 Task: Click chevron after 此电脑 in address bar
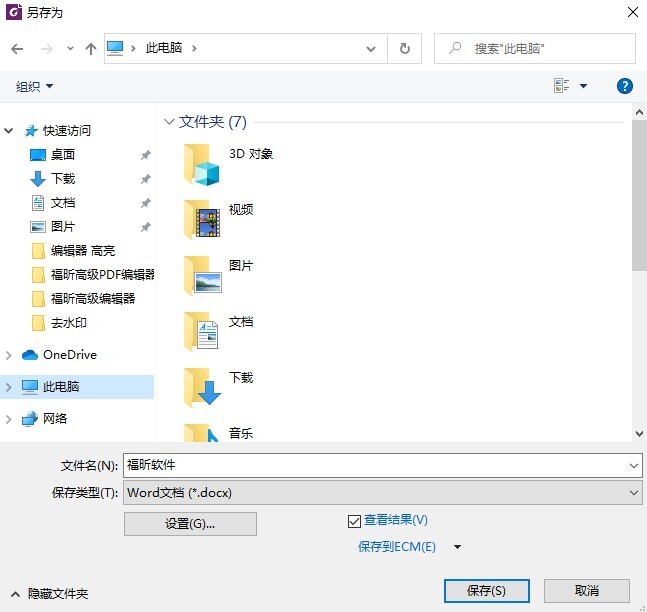[x=194, y=49]
